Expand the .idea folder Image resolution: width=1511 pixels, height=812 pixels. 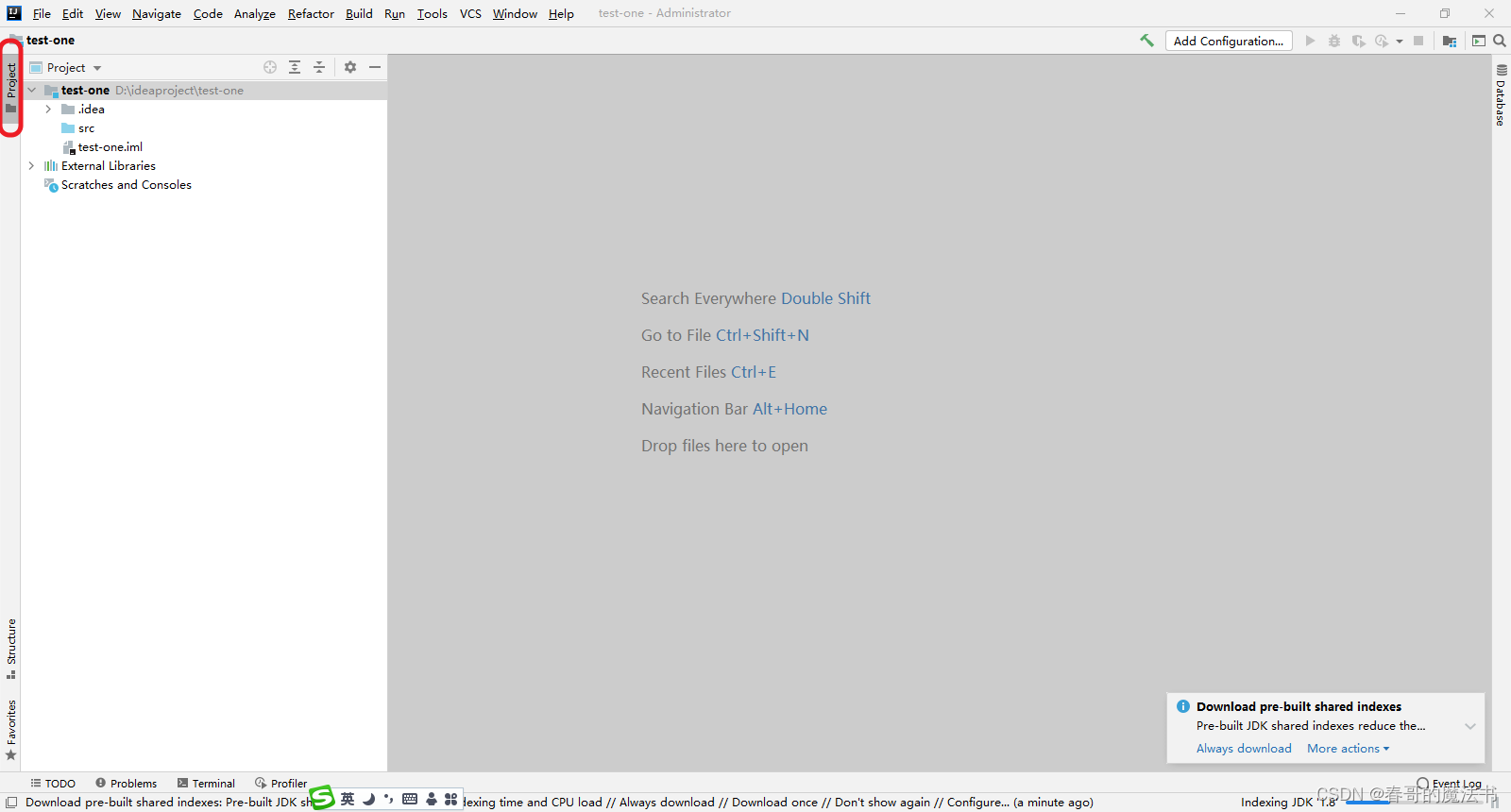click(x=49, y=109)
